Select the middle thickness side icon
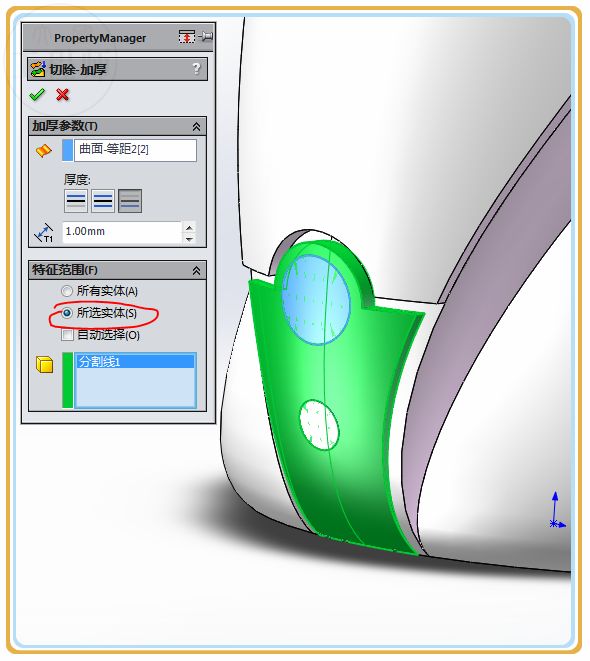The width and height of the screenshot is (590, 661). tap(103, 201)
